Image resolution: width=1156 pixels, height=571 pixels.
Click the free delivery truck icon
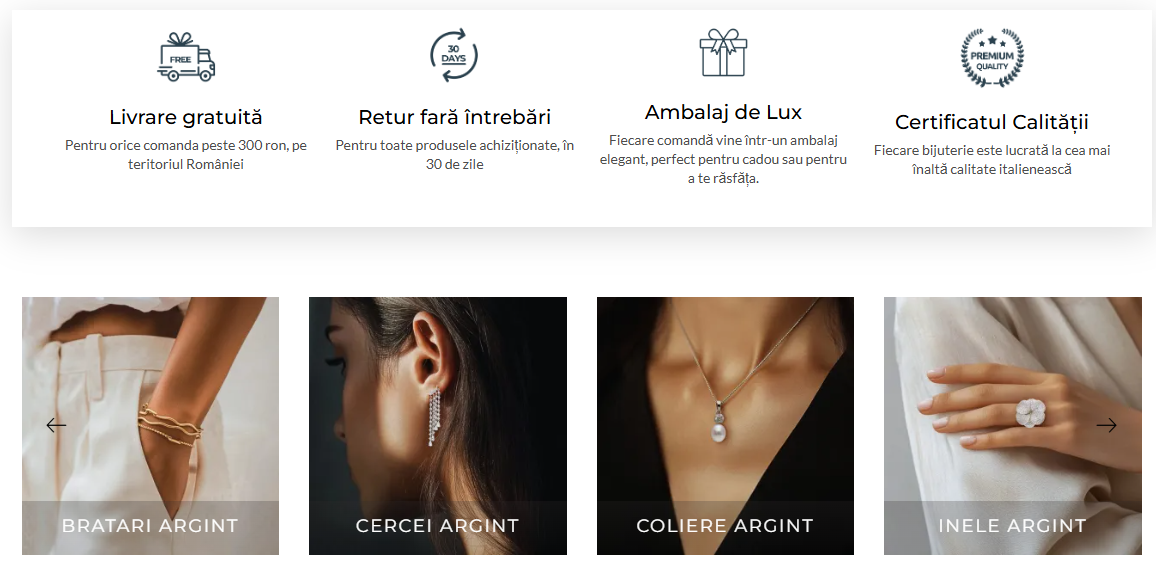coord(186,57)
